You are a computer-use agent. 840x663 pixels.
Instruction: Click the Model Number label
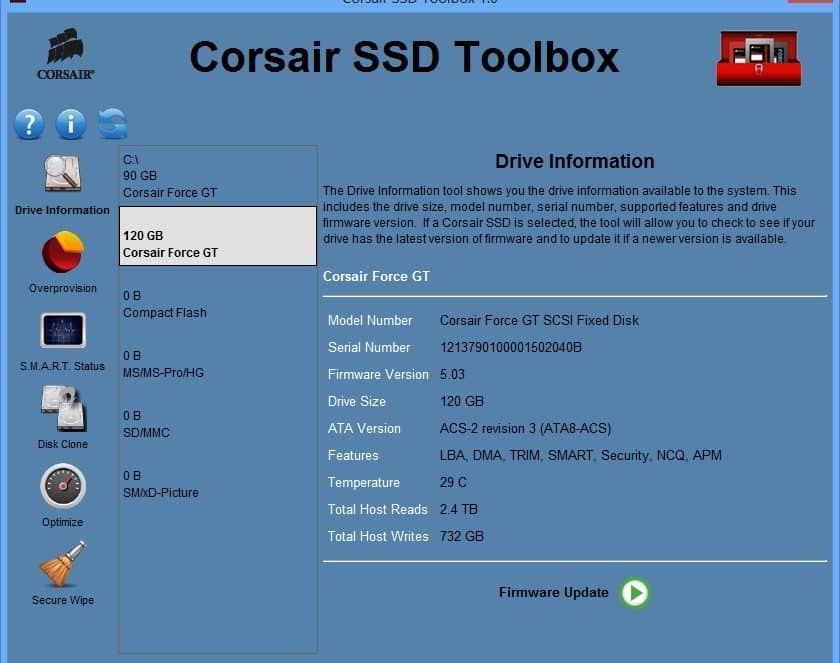pos(370,320)
